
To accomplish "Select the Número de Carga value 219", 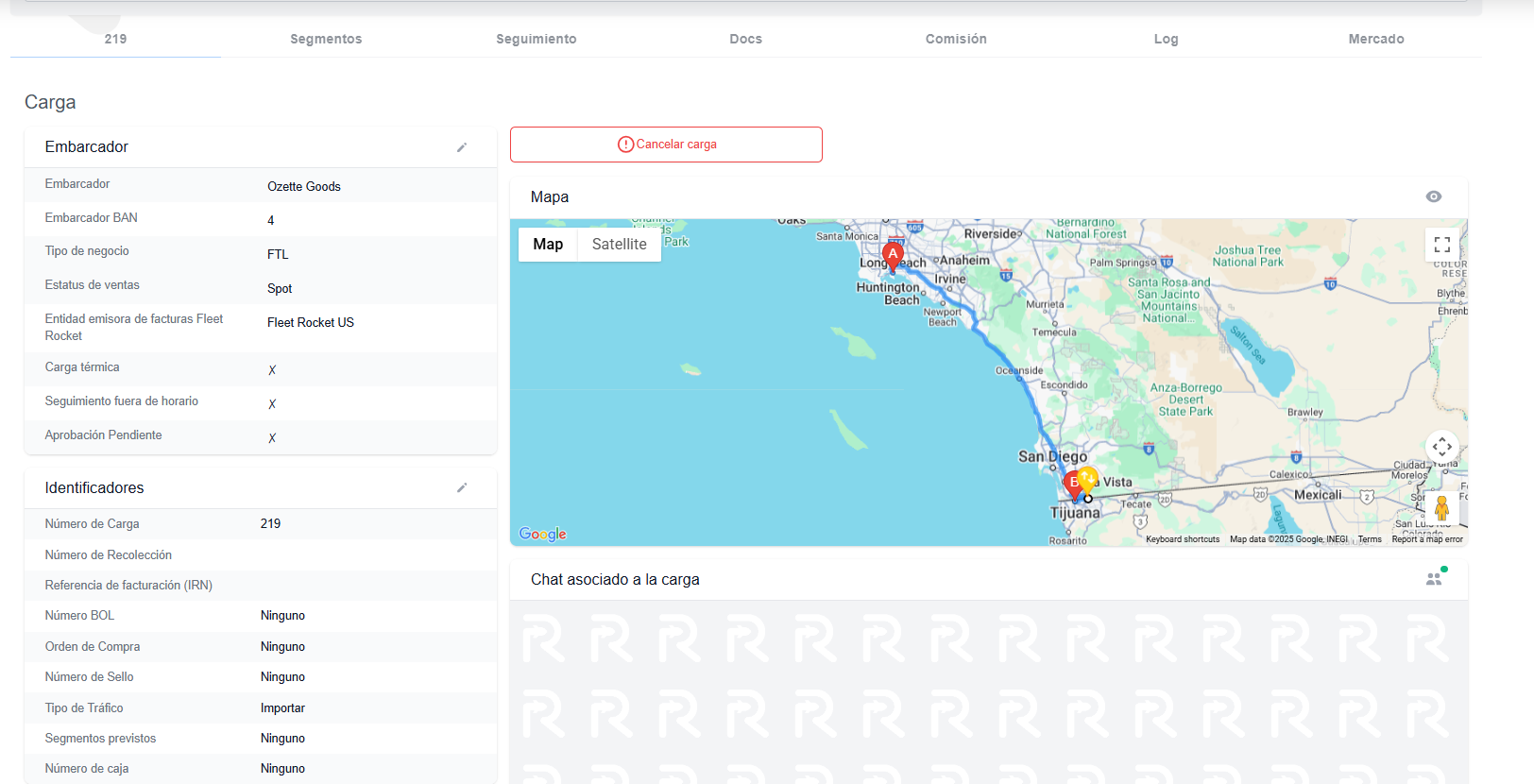I will 270,524.
